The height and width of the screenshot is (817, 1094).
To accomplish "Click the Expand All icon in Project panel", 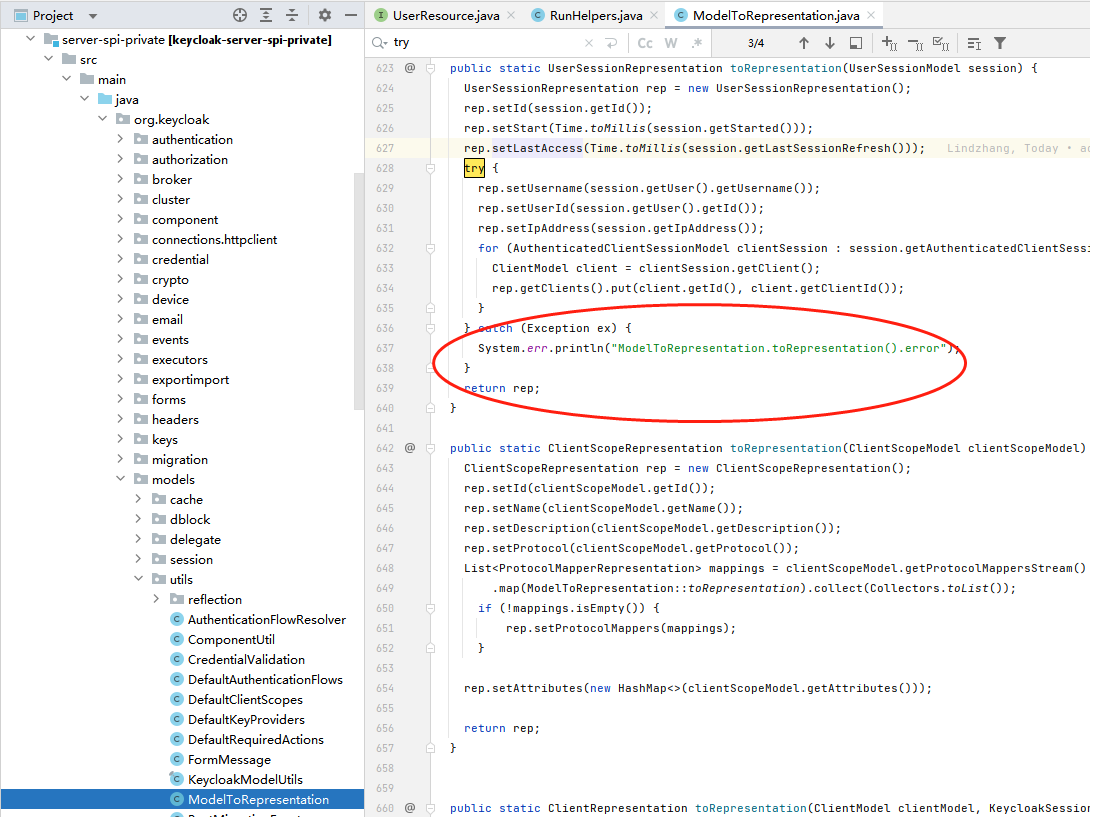I will point(266,15).
